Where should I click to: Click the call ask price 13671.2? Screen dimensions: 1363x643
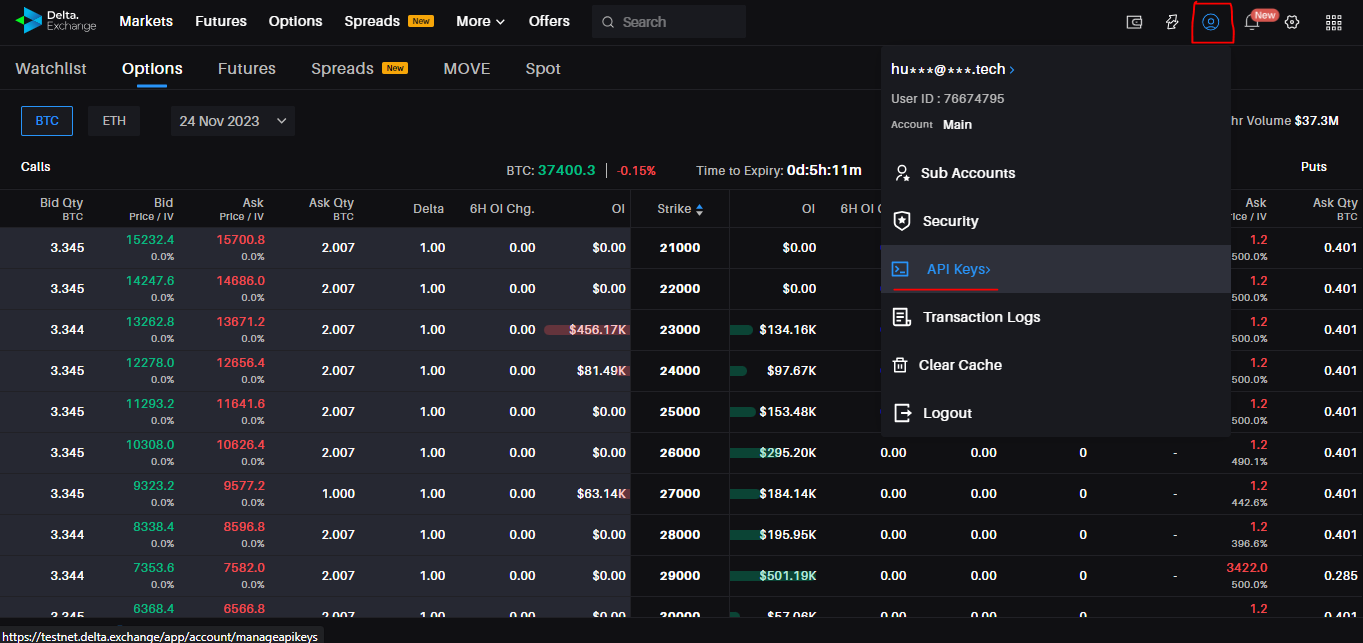pos(241,322)
